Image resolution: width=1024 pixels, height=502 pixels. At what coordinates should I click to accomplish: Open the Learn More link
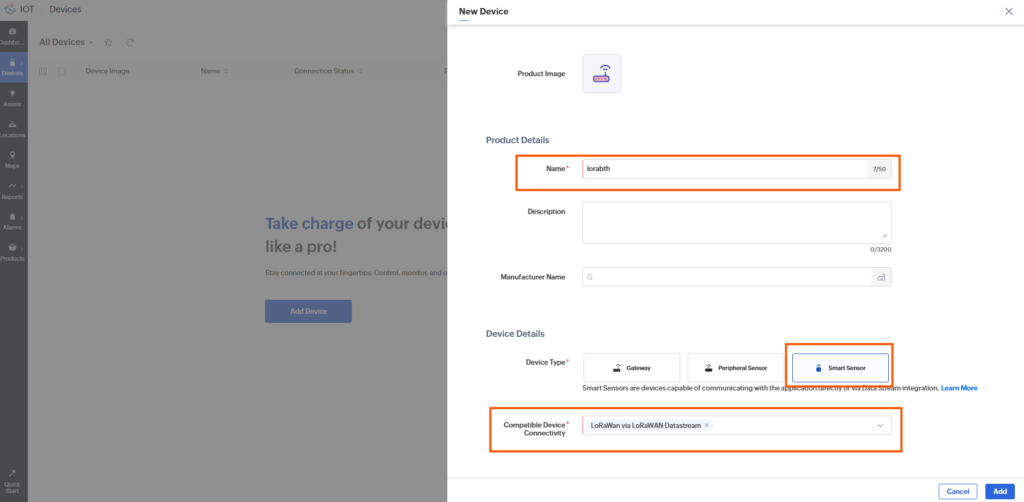coord(959,388)
